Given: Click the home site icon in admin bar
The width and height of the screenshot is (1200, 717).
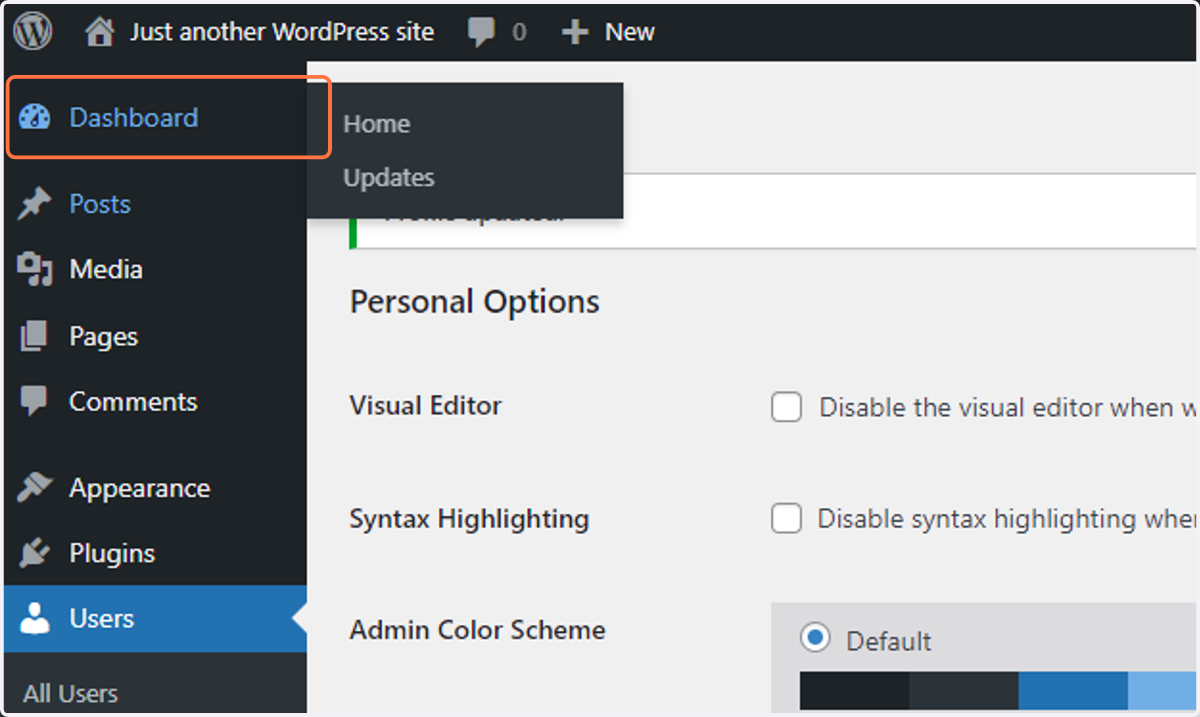Looking at the screenshot, I should click(x=99, y=32).
